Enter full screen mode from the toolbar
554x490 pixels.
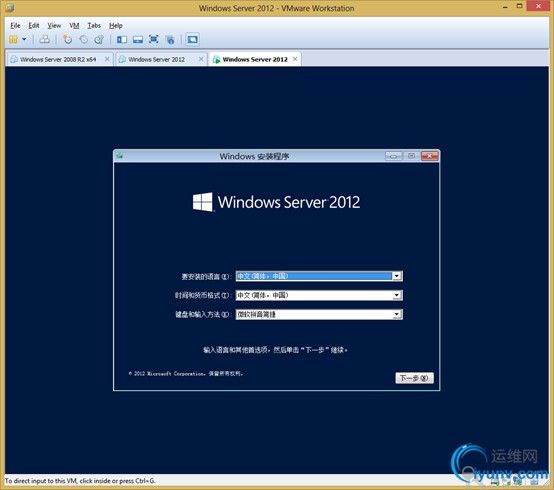(x=154, y=39)
